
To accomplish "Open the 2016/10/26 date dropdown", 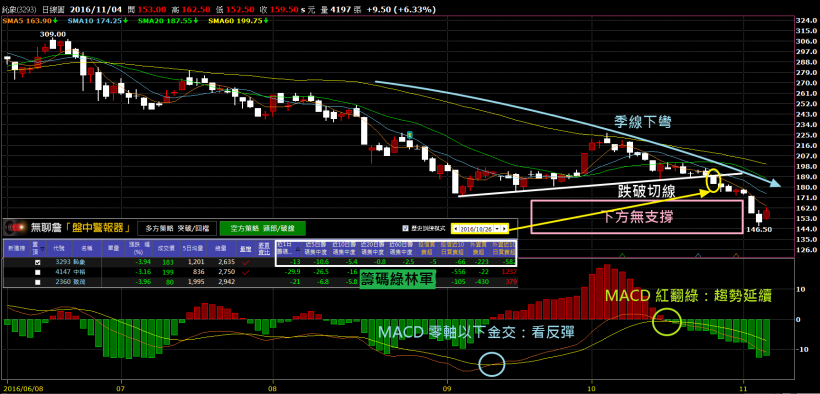I will pos(497,229).
